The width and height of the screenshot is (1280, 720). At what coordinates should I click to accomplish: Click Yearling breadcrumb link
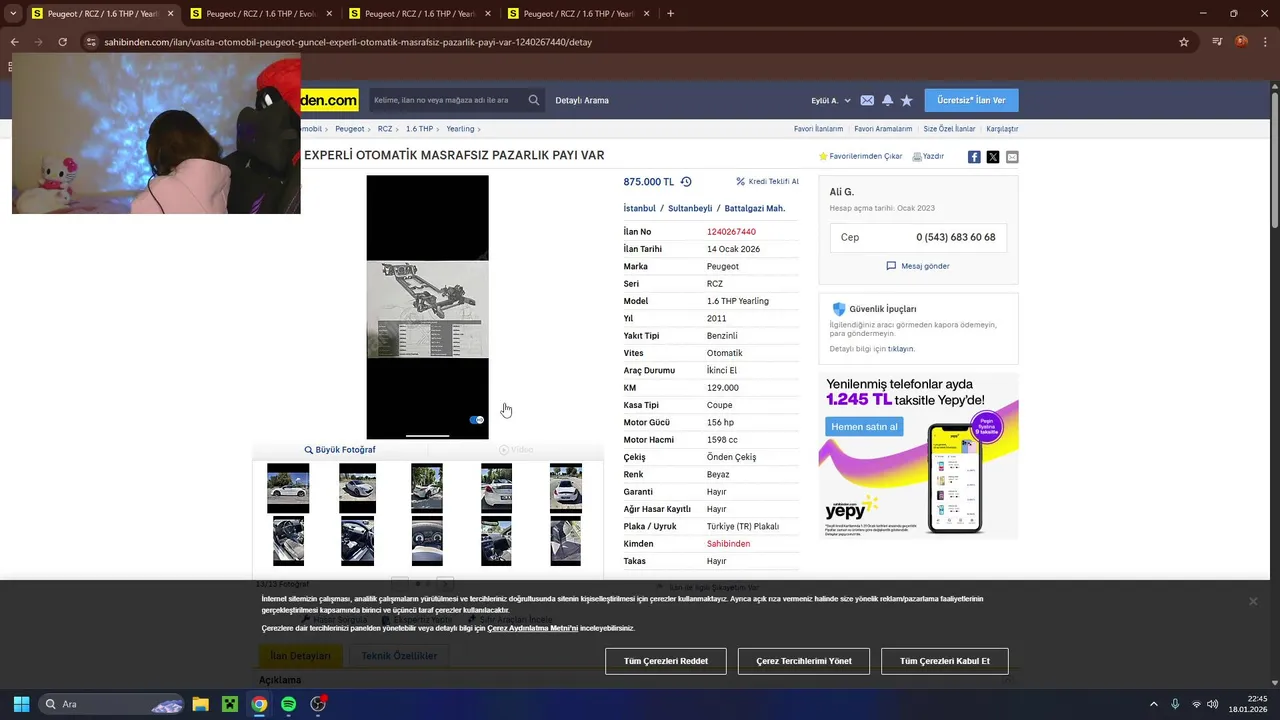(x=460, y=129)
